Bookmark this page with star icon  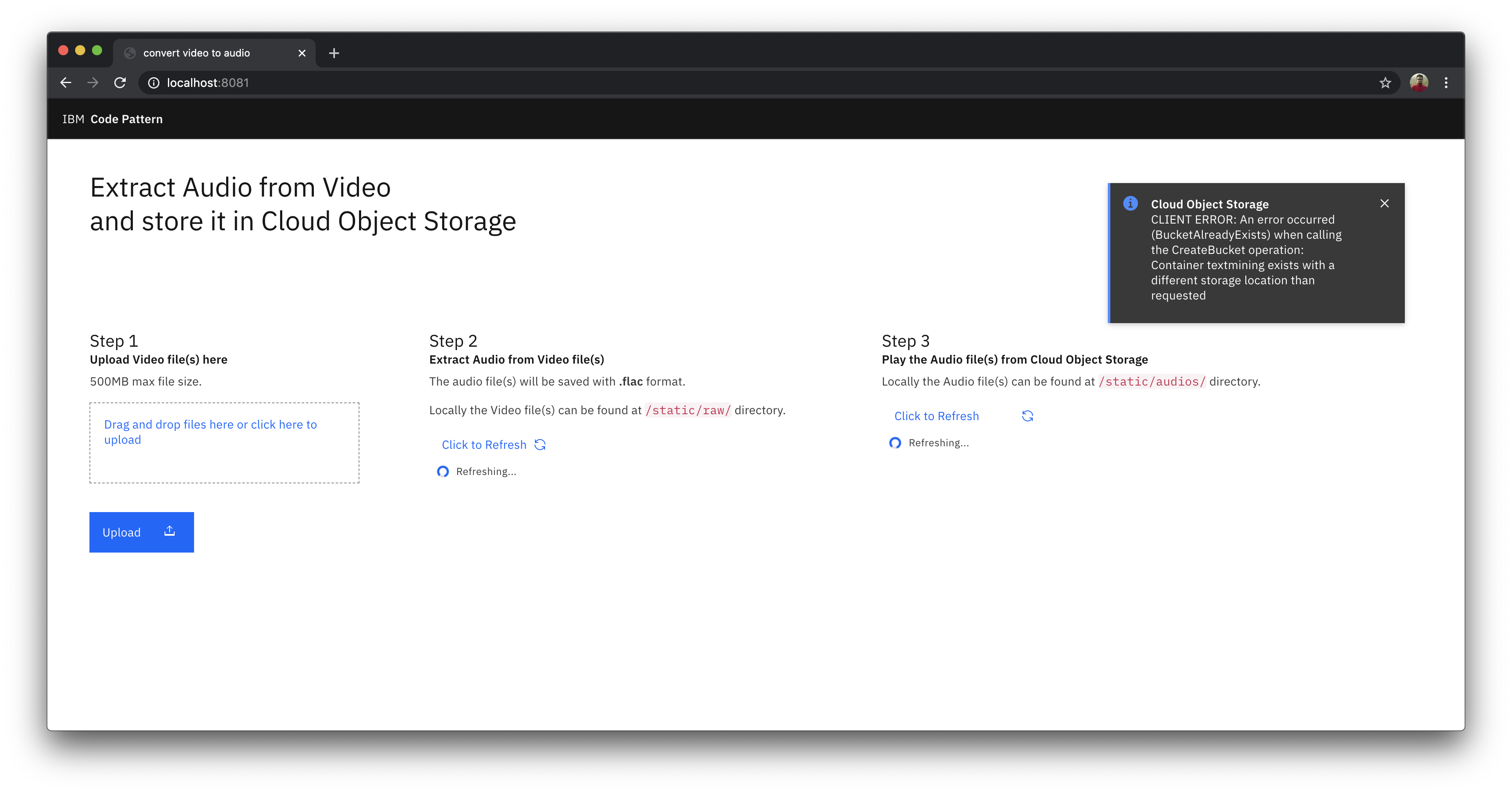pos(1385,83)
